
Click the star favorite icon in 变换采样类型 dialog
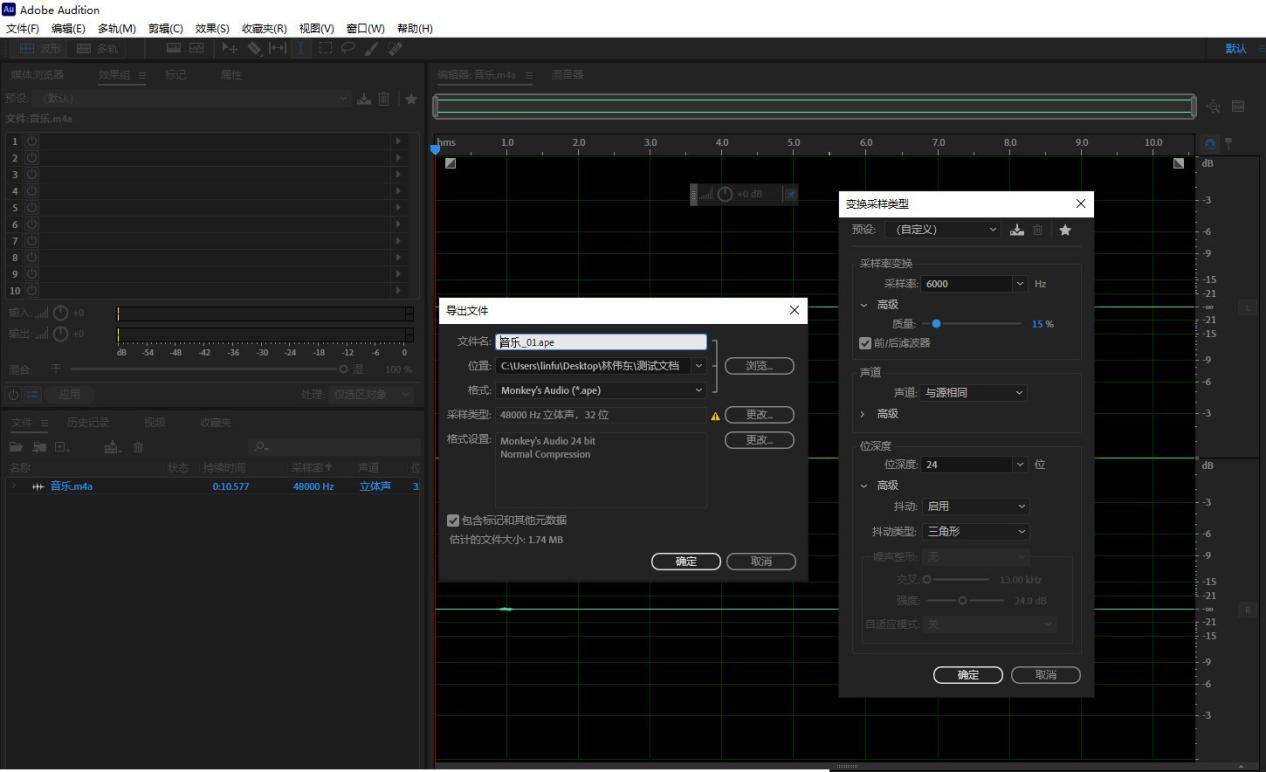coord(1065,230)
